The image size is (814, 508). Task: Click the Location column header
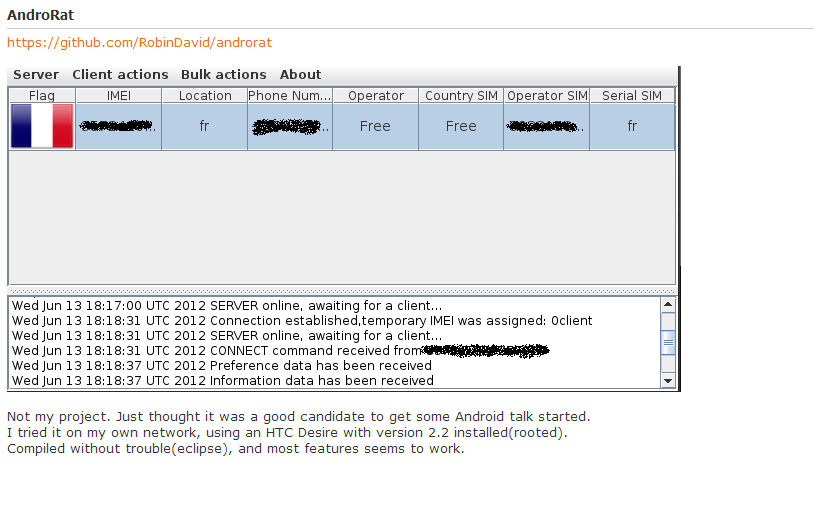205,95
